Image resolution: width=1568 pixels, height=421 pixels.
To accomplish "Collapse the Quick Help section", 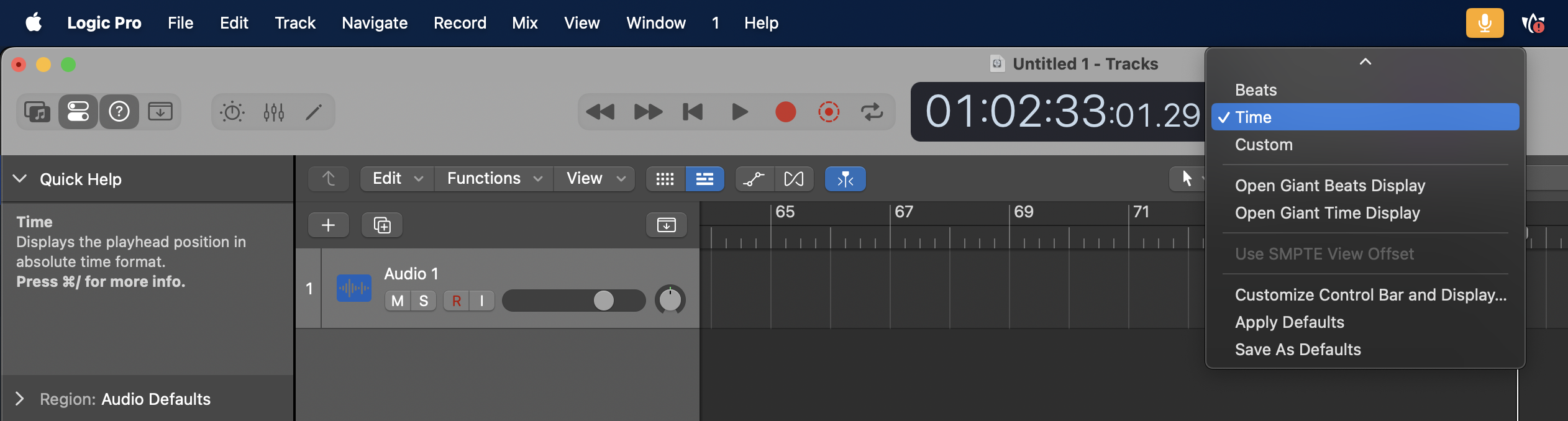I will click(20, 179).
